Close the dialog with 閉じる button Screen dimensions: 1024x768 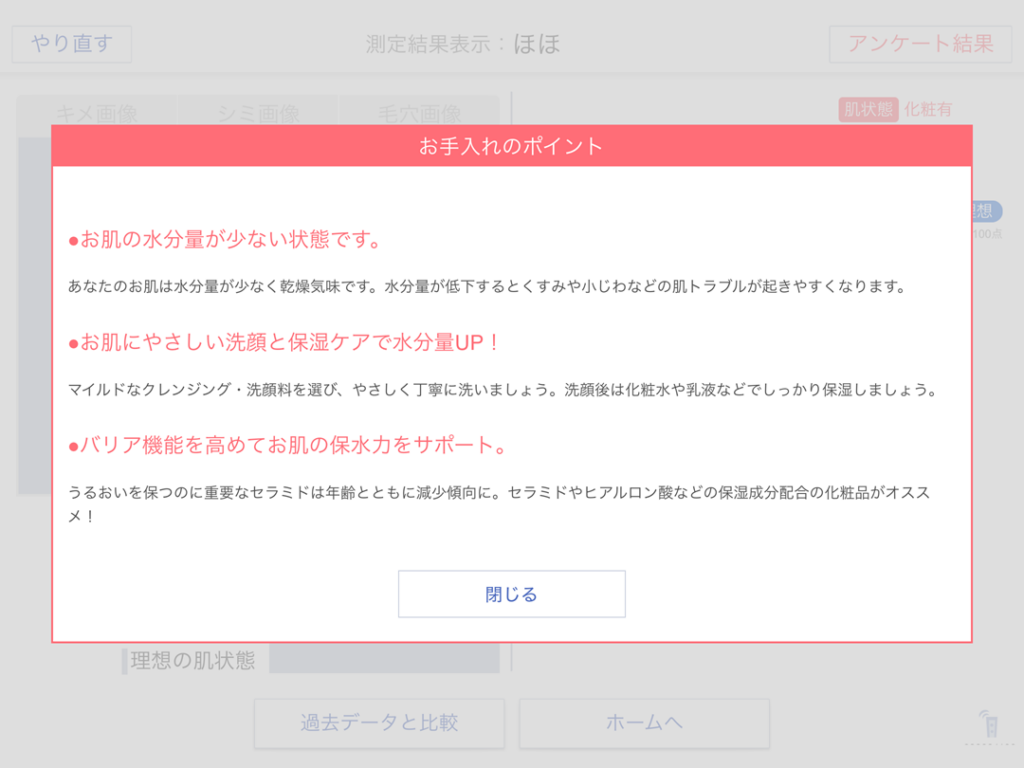click(511, 594)
